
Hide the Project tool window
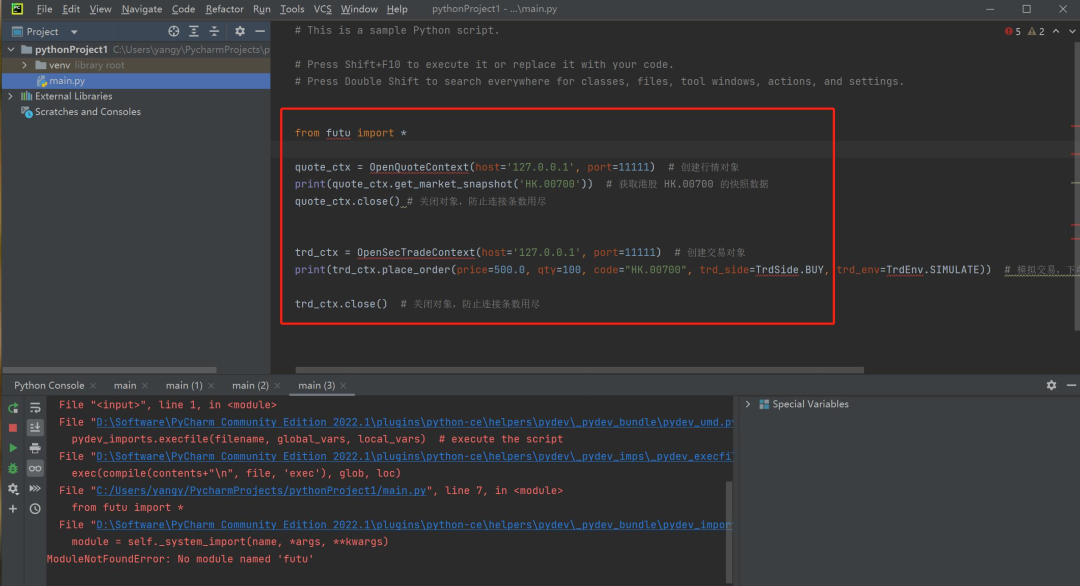tap(260, 31)
